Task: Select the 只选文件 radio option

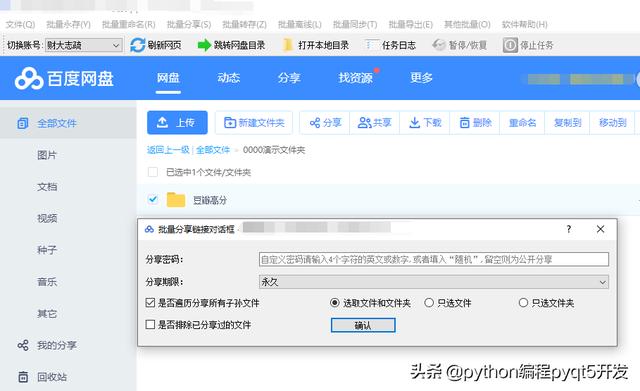Action: 429,303
